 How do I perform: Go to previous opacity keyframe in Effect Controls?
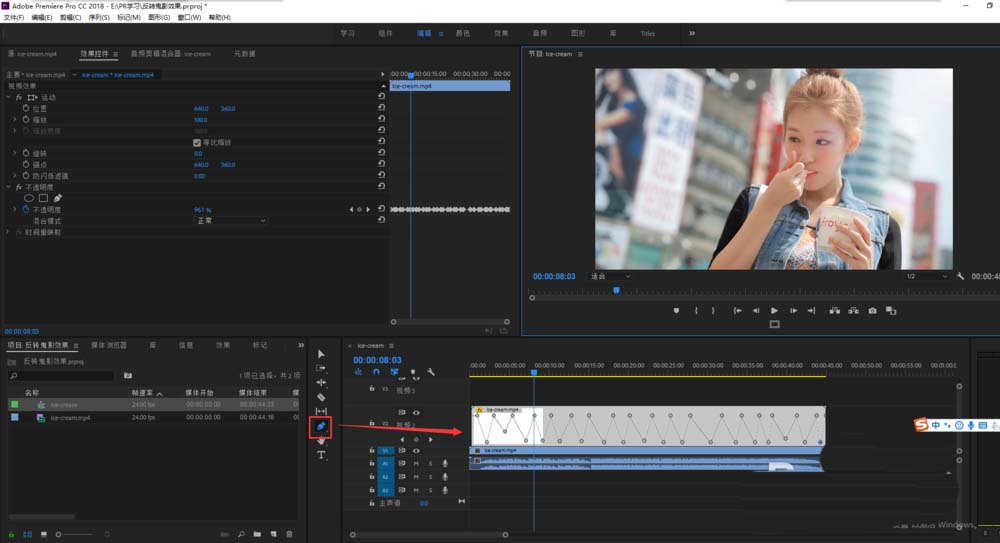351,209
